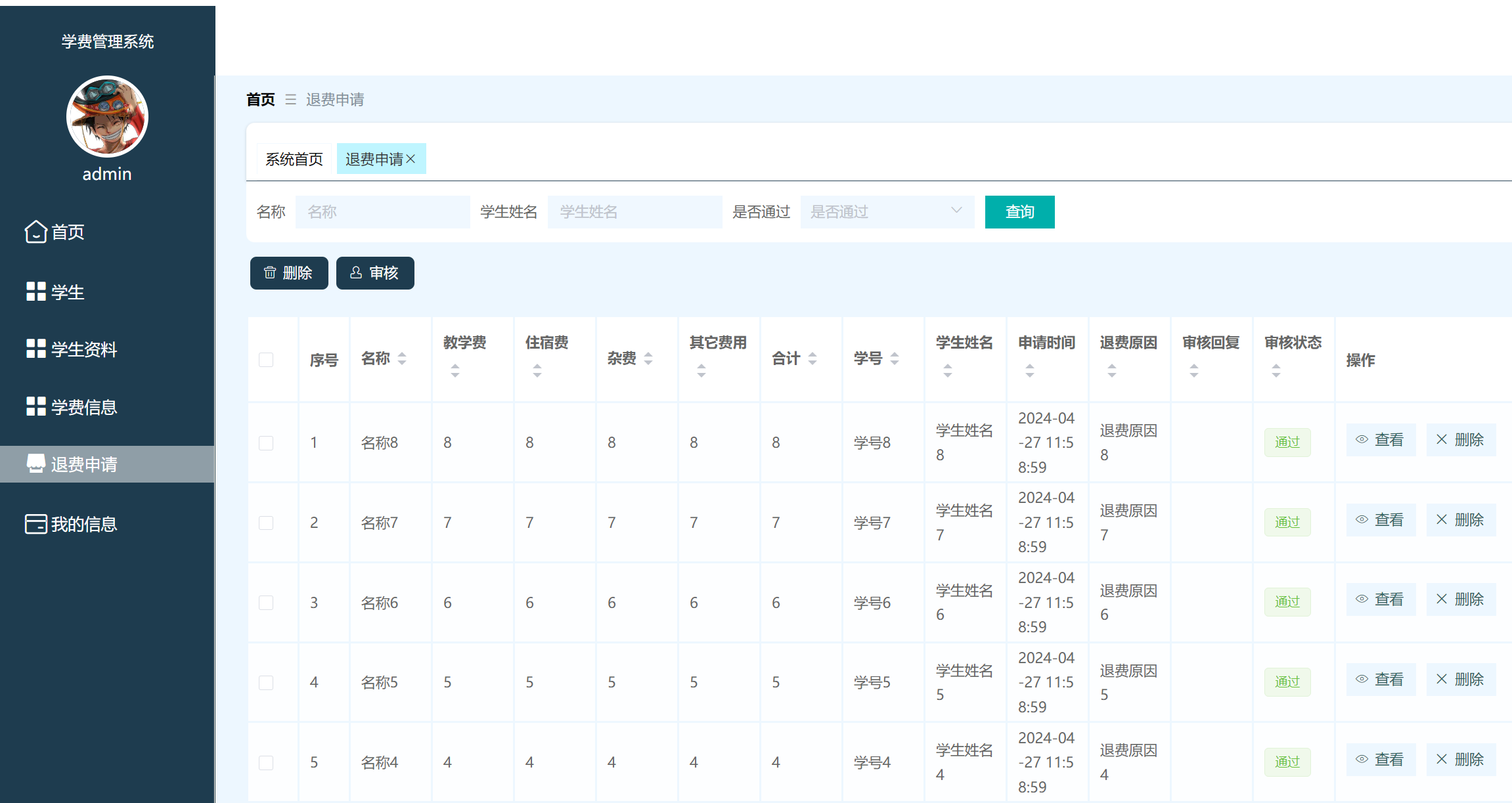Check the checkbox for row 名称6

coord(266,603)
